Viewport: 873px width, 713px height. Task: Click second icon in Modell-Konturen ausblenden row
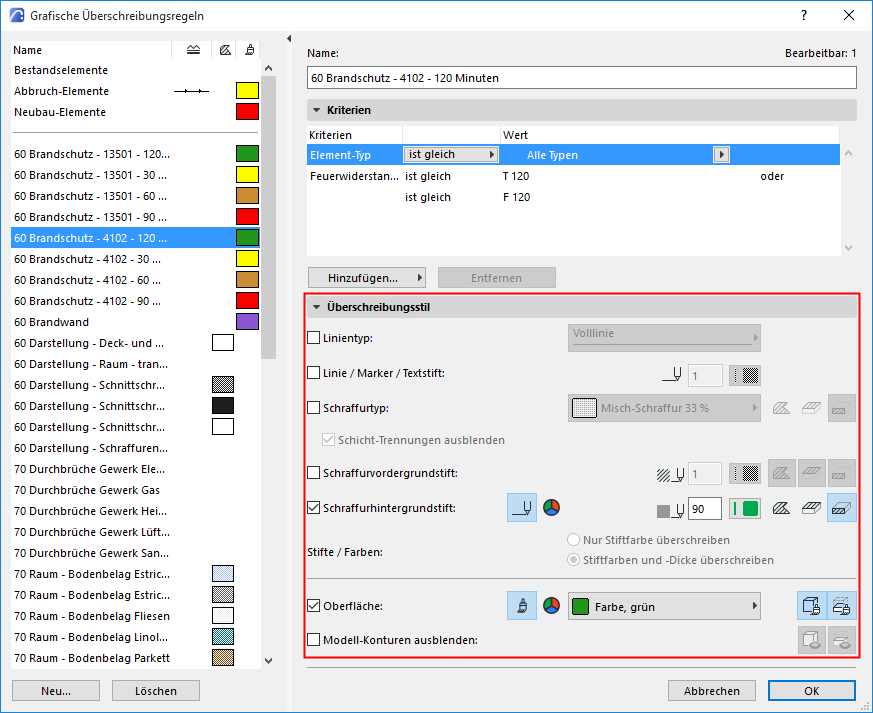click(841, 640)
